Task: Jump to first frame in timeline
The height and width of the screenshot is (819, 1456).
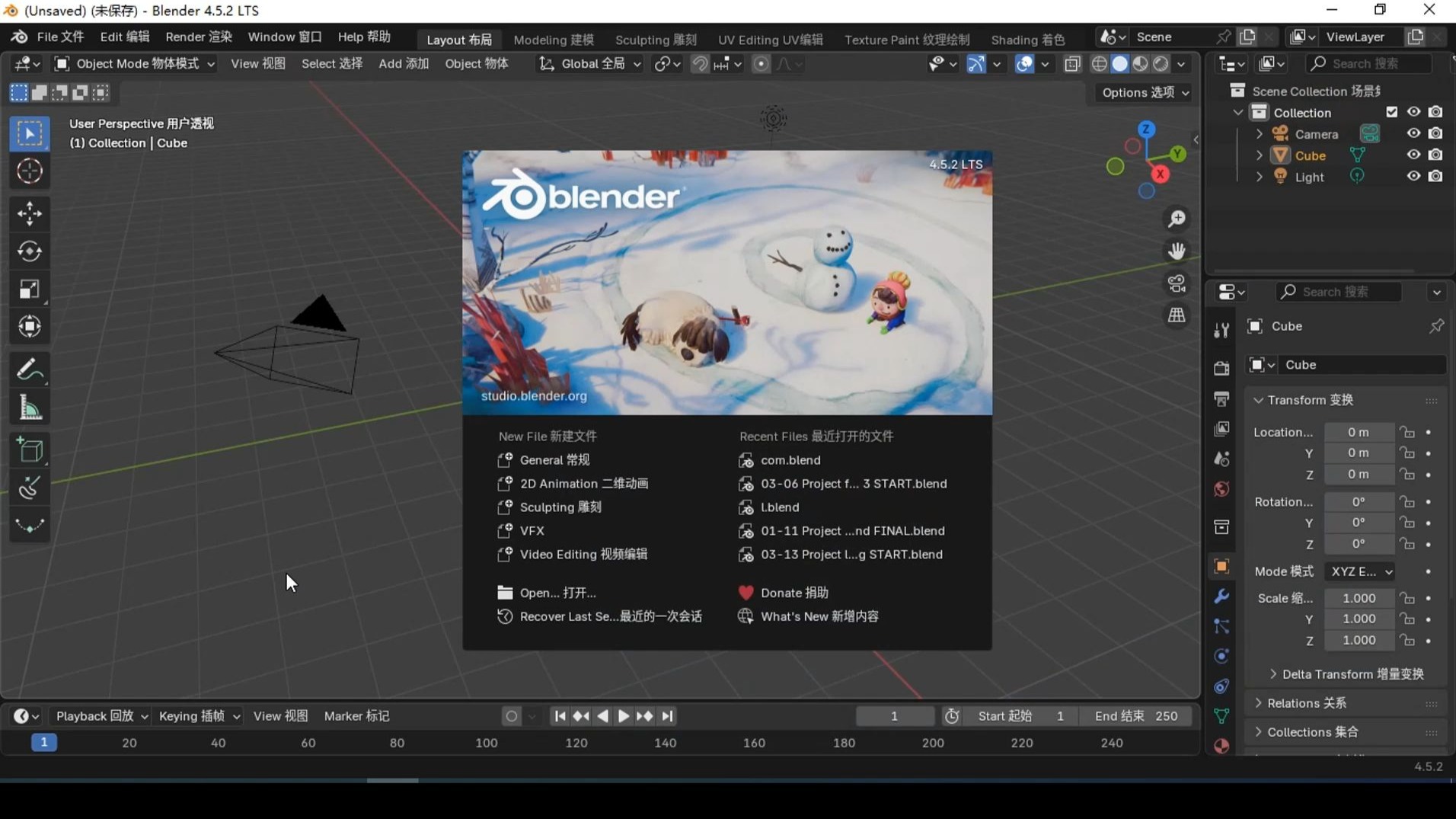Action: (x=560, y=716)
